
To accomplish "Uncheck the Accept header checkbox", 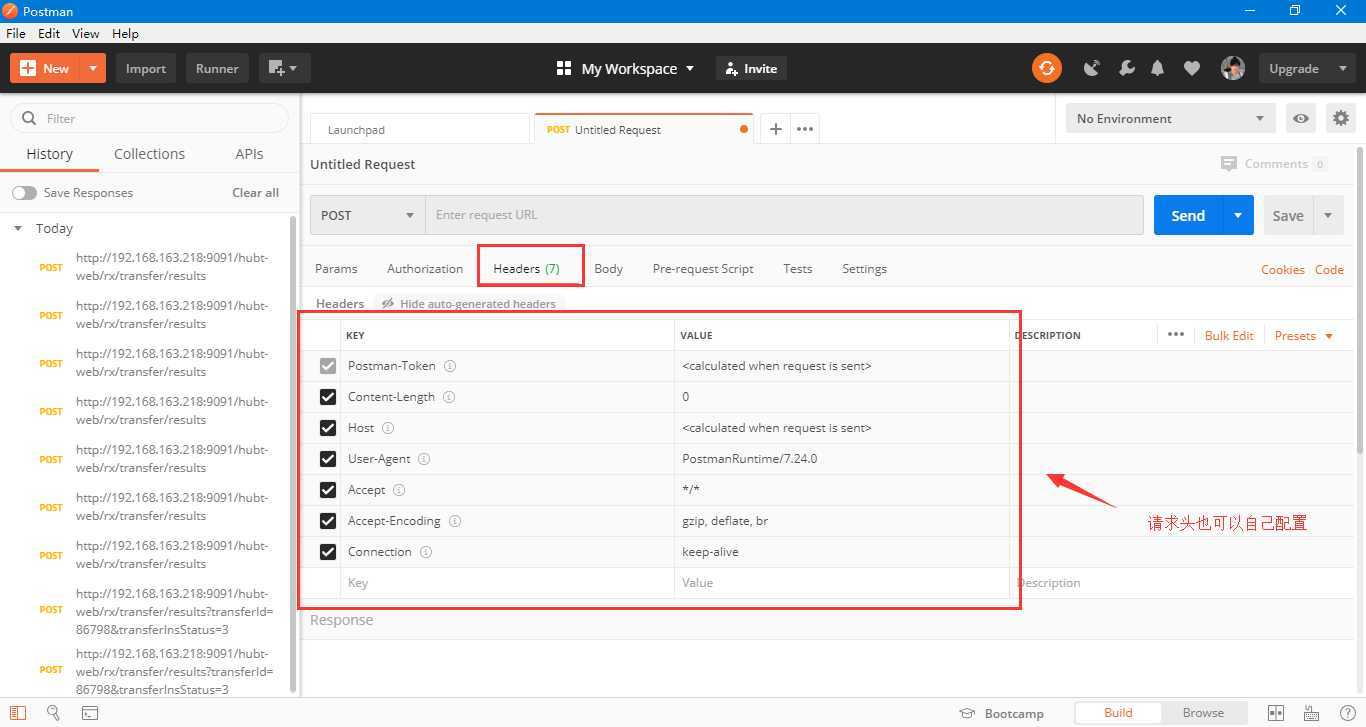I will point(328,490).
